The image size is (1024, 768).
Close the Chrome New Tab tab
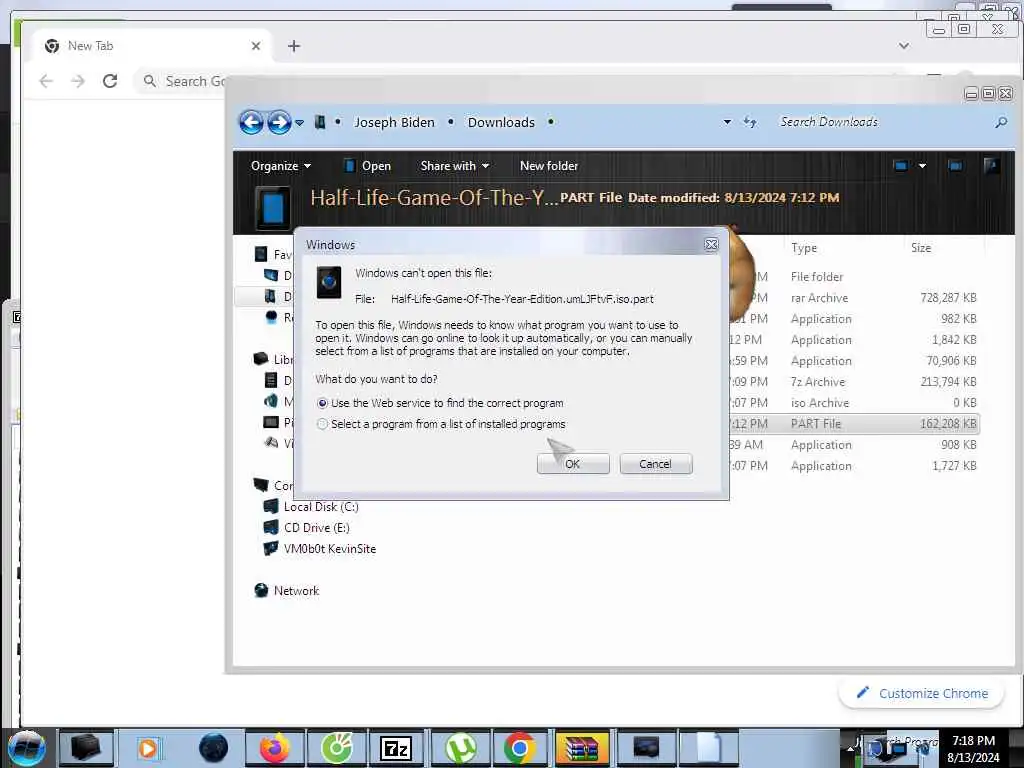(256, 46)
